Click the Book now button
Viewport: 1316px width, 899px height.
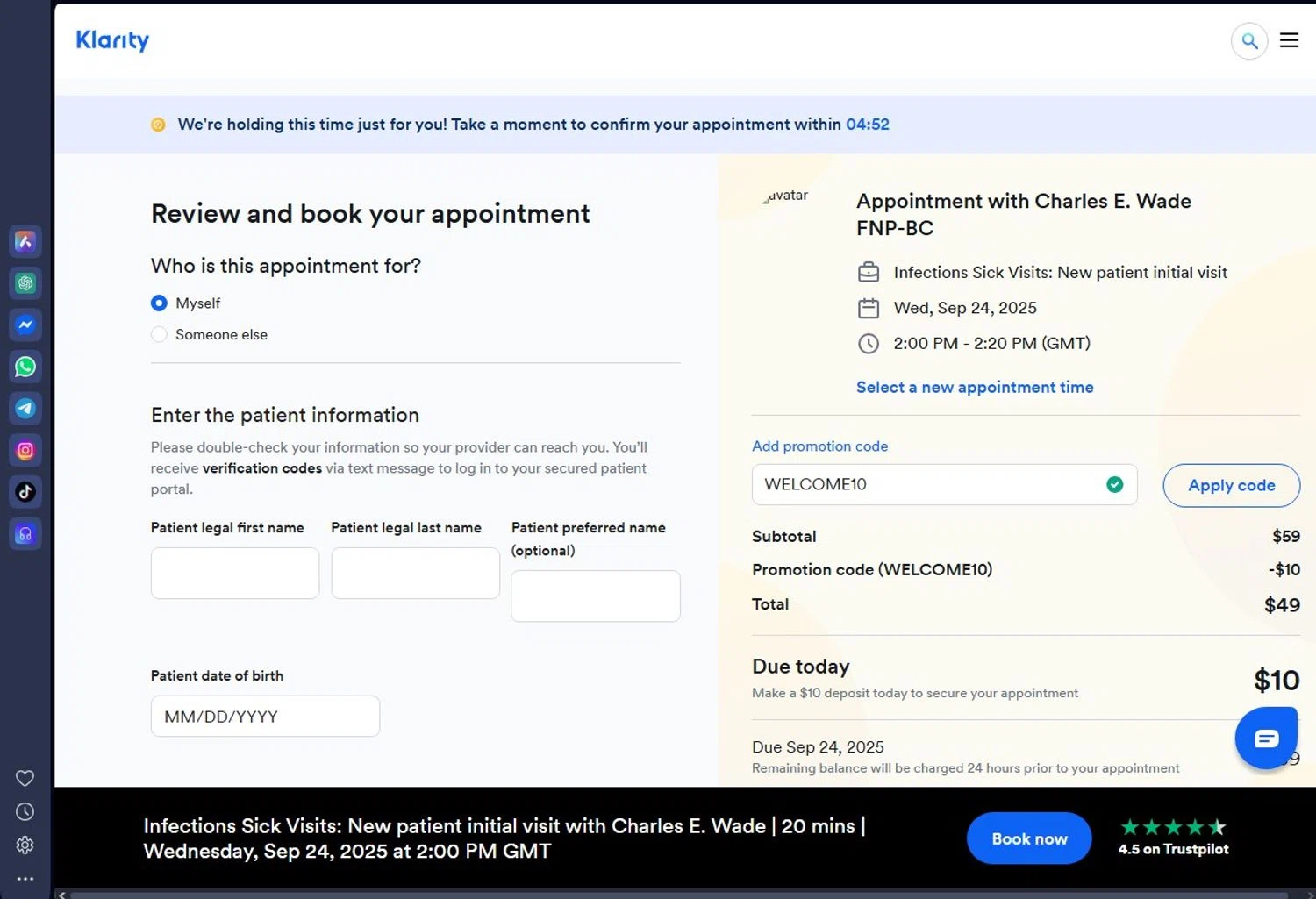point(1029,838)
